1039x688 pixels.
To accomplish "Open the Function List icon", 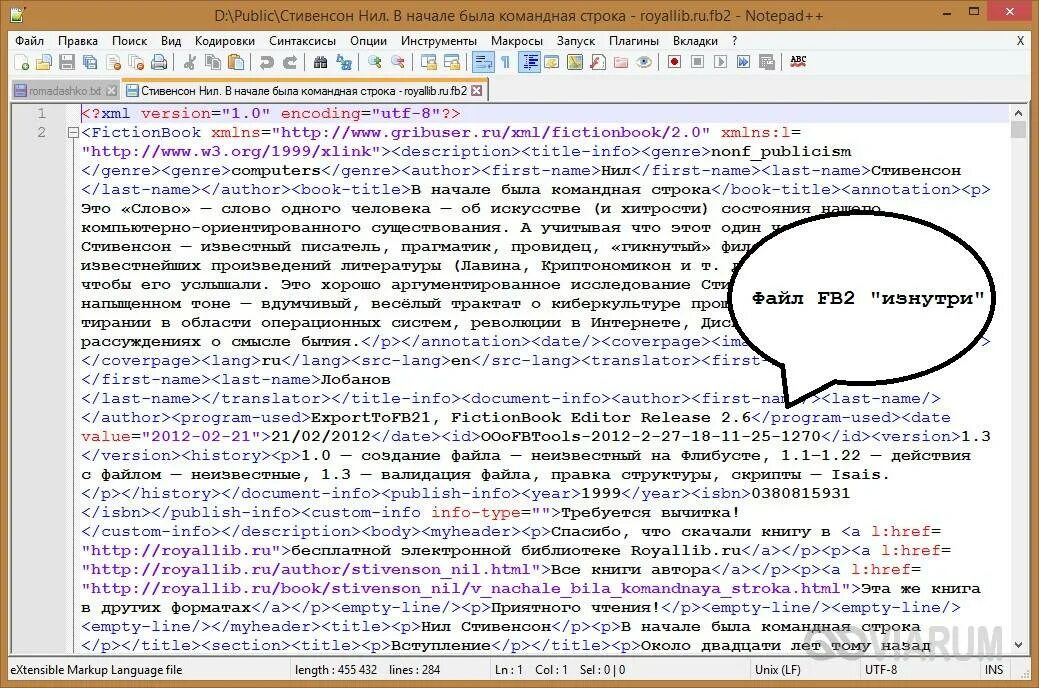I will (x=597, y=62).
